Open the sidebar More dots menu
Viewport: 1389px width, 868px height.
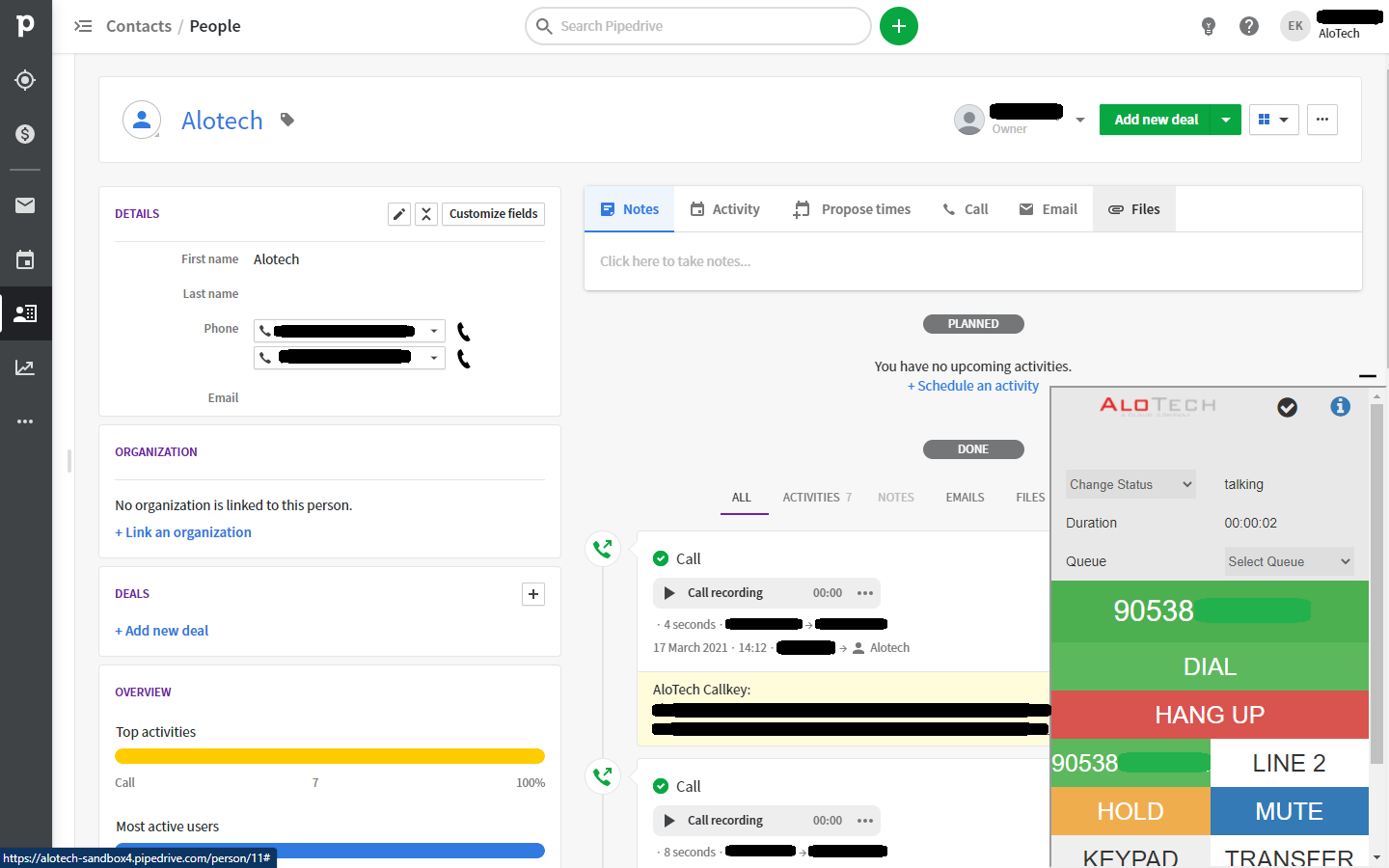[25, 421]
